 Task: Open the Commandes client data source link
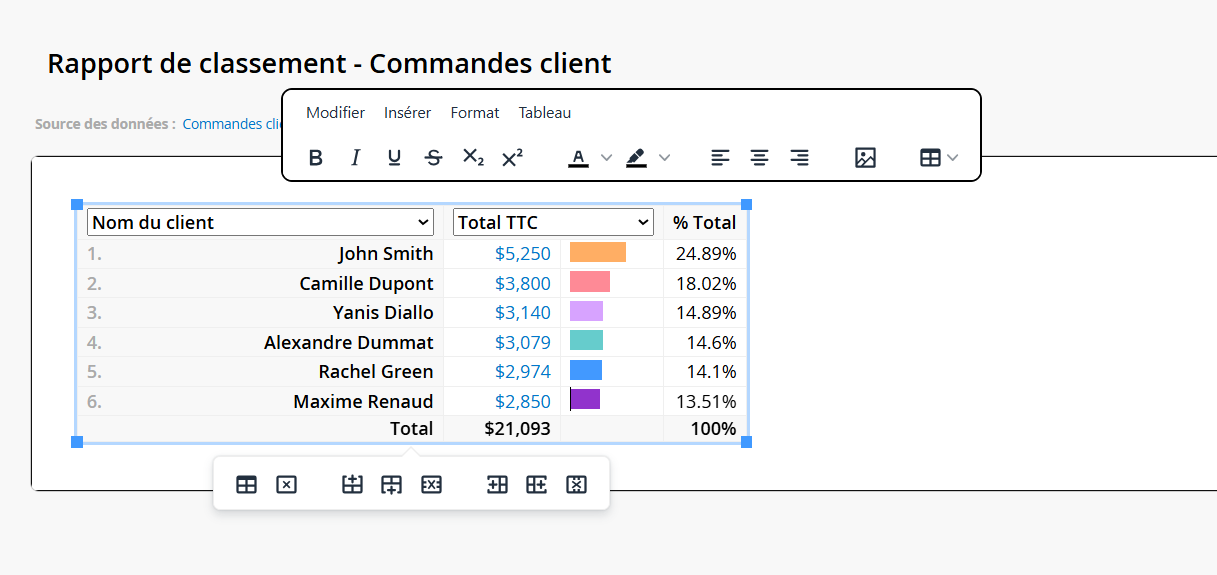(x=232, y=124)
